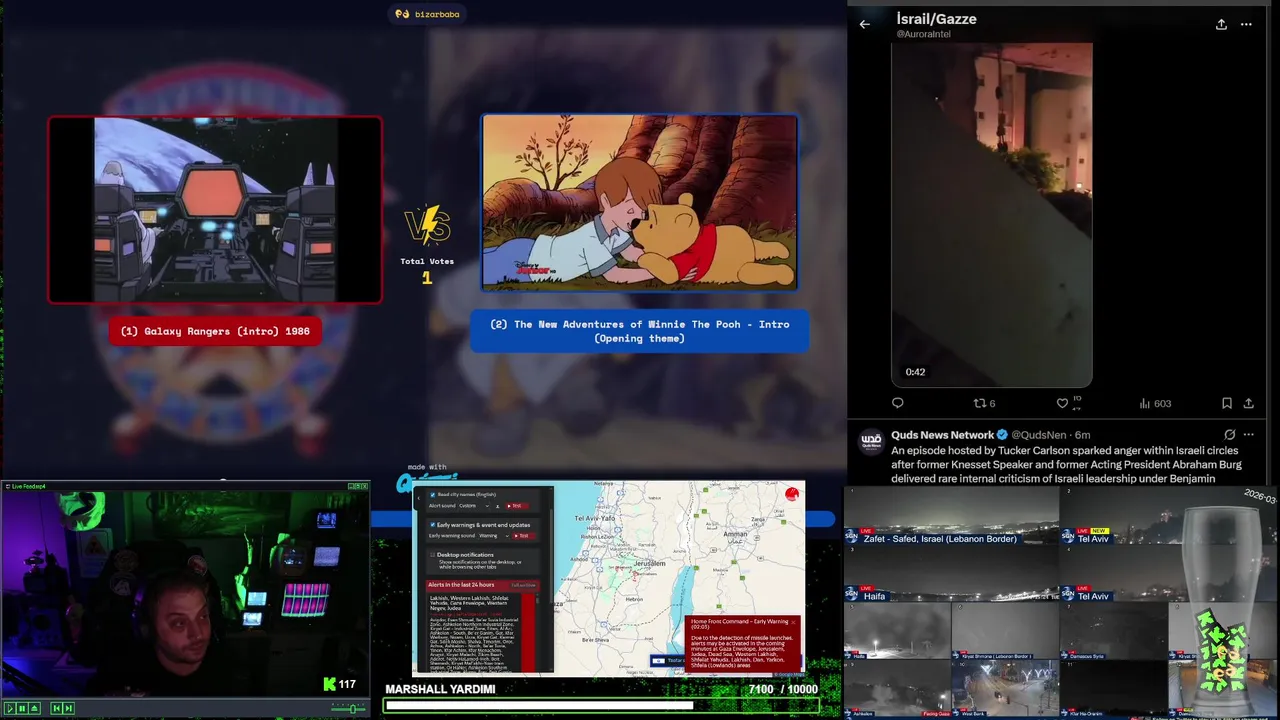Click Marshall Yardimi progress bar
Screen dimensions: 1280x720
click(x=601, y=705)
